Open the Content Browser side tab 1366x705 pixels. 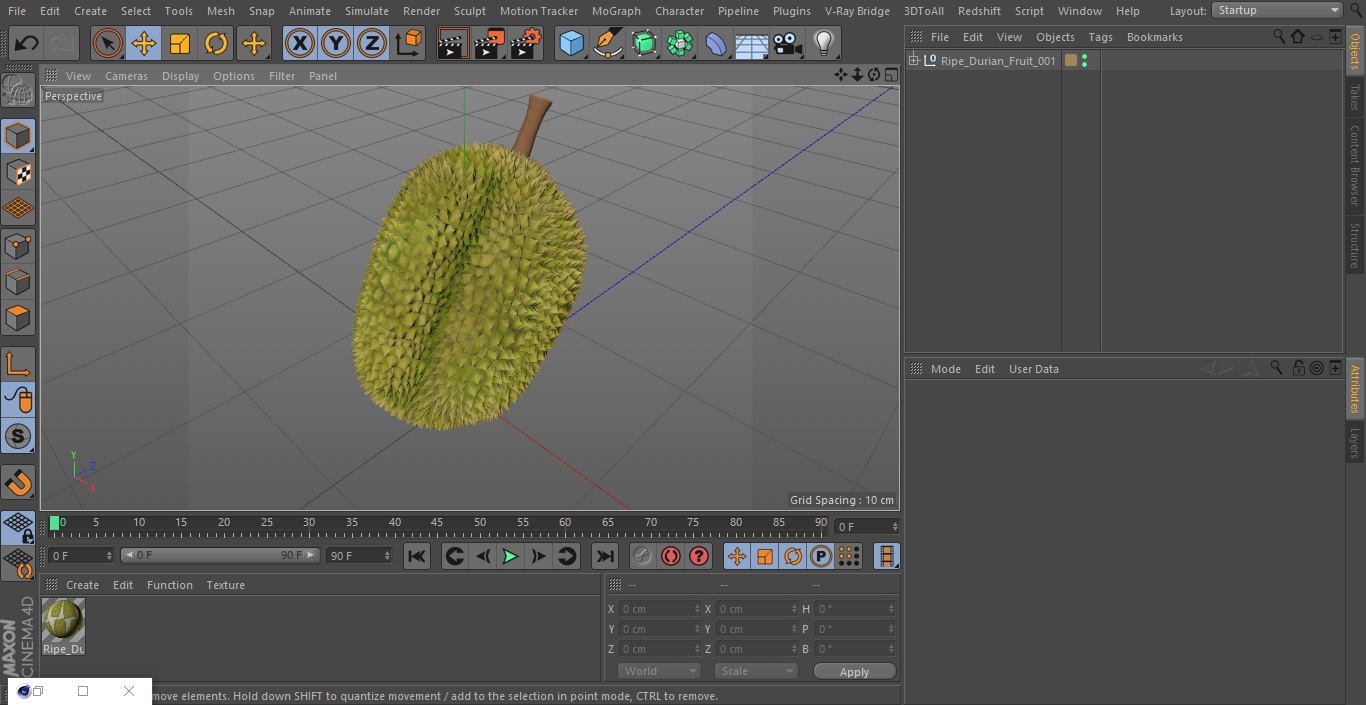(1355, 165)
